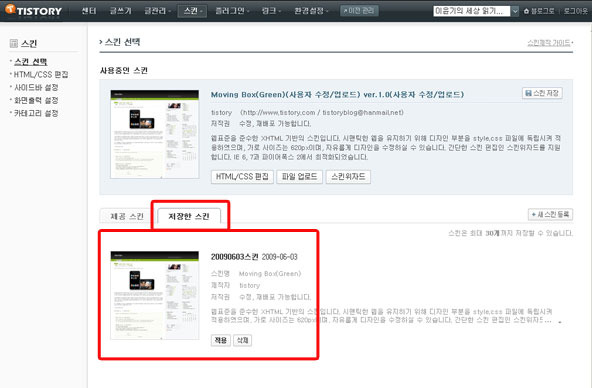592x388 pixels.
Task: Click the saved skin 20090603스킨 thumbnail
Action: click(154, 295)
